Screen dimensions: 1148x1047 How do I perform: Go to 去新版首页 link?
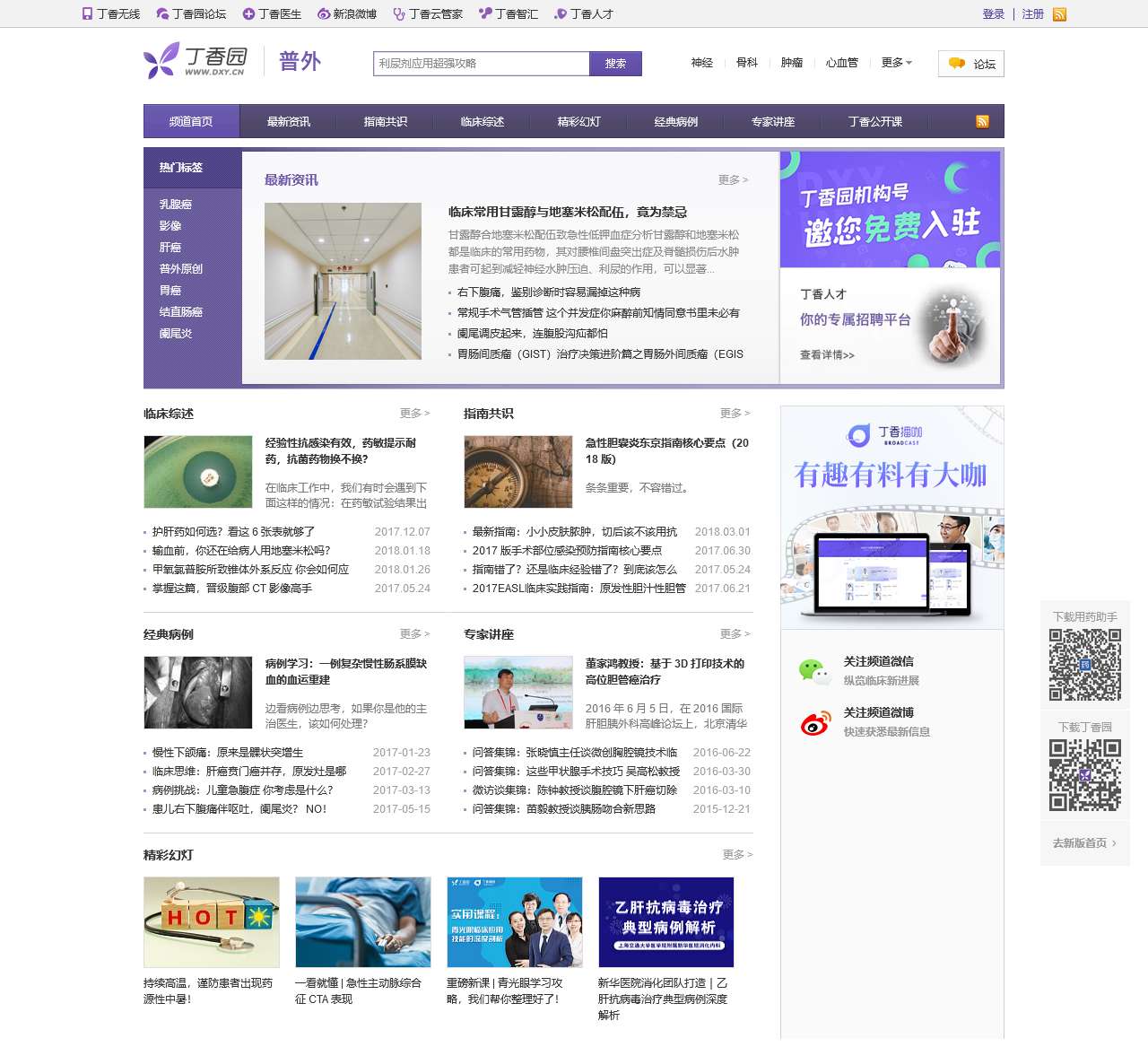tap(1084, 843)
